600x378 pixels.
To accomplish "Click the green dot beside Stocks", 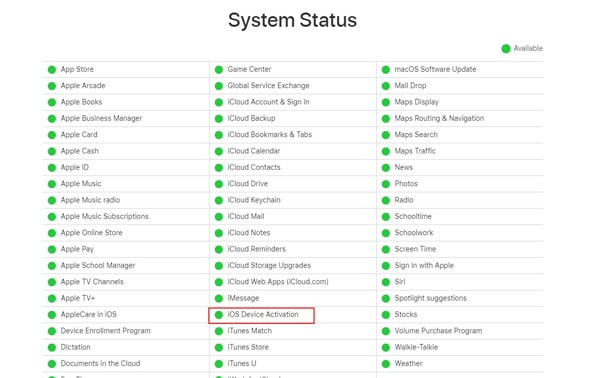I will [386, 315].
